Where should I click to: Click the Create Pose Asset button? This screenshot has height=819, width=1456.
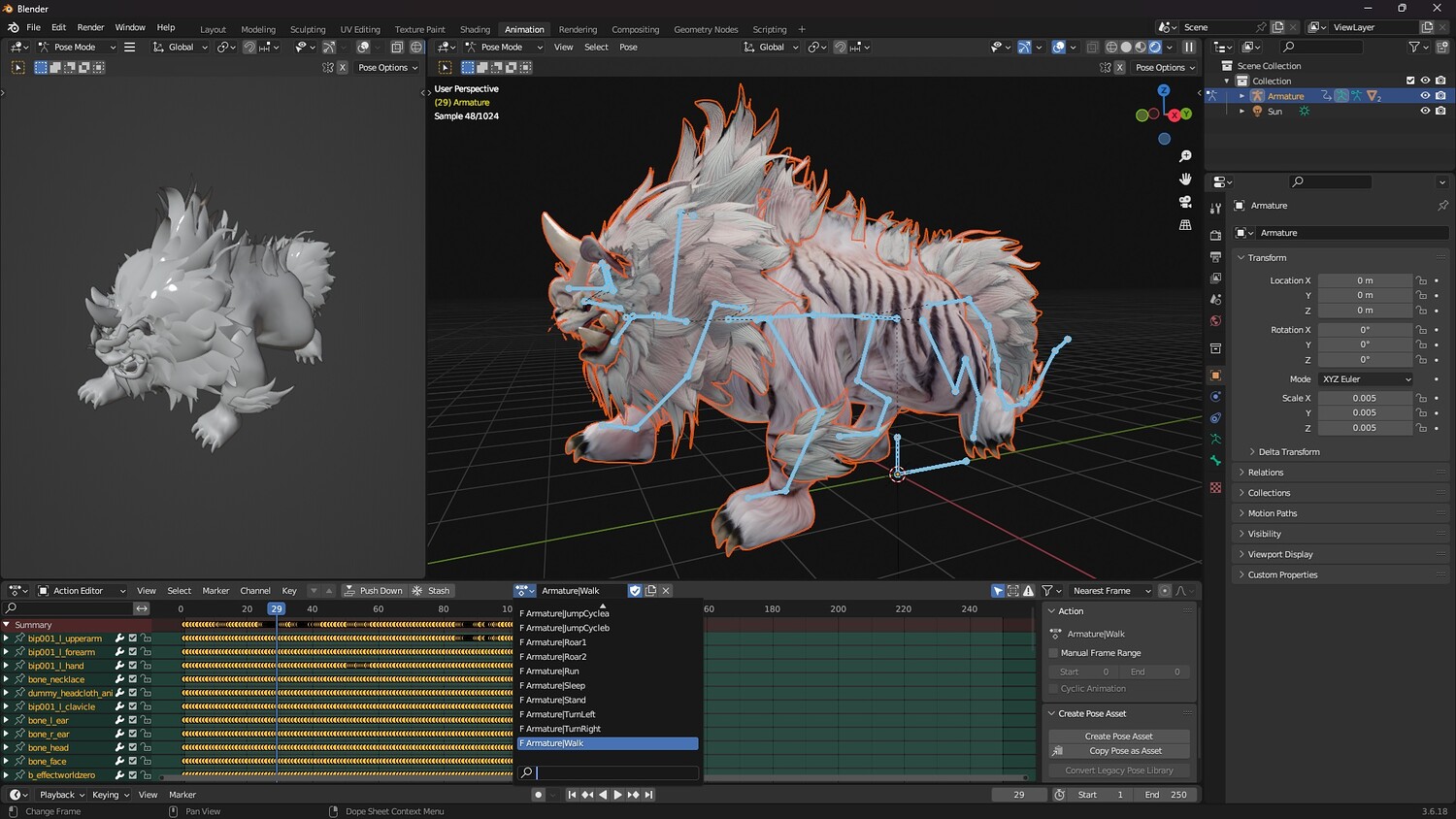click(x=1118, y=736)
